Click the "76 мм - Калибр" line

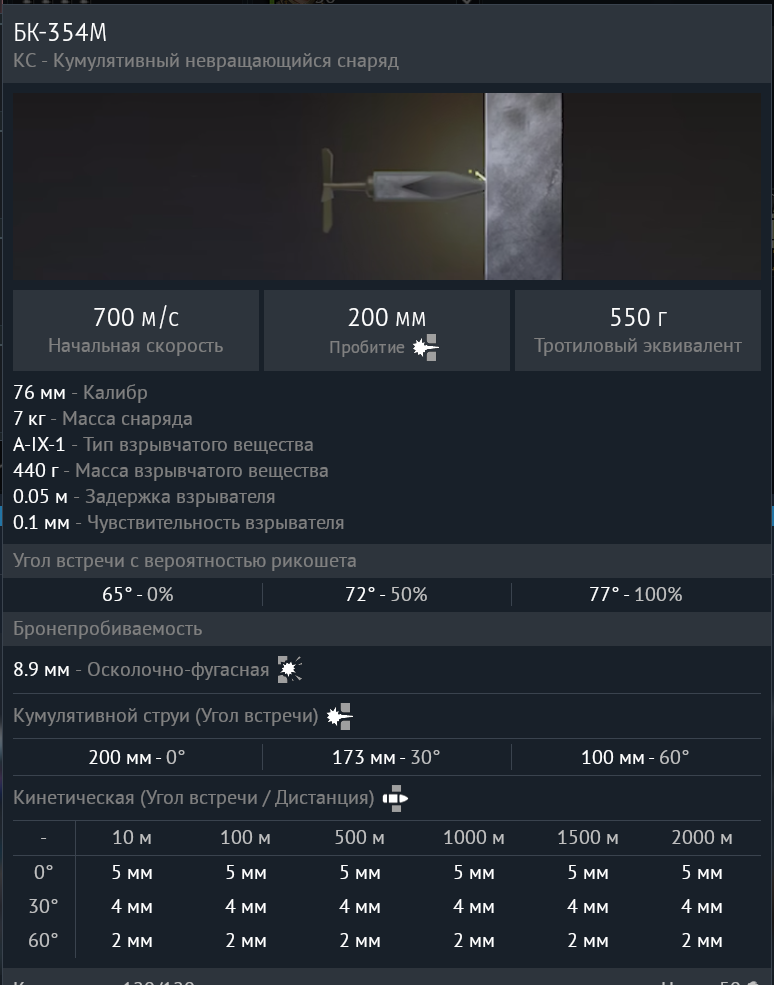(x=81, y=392)
